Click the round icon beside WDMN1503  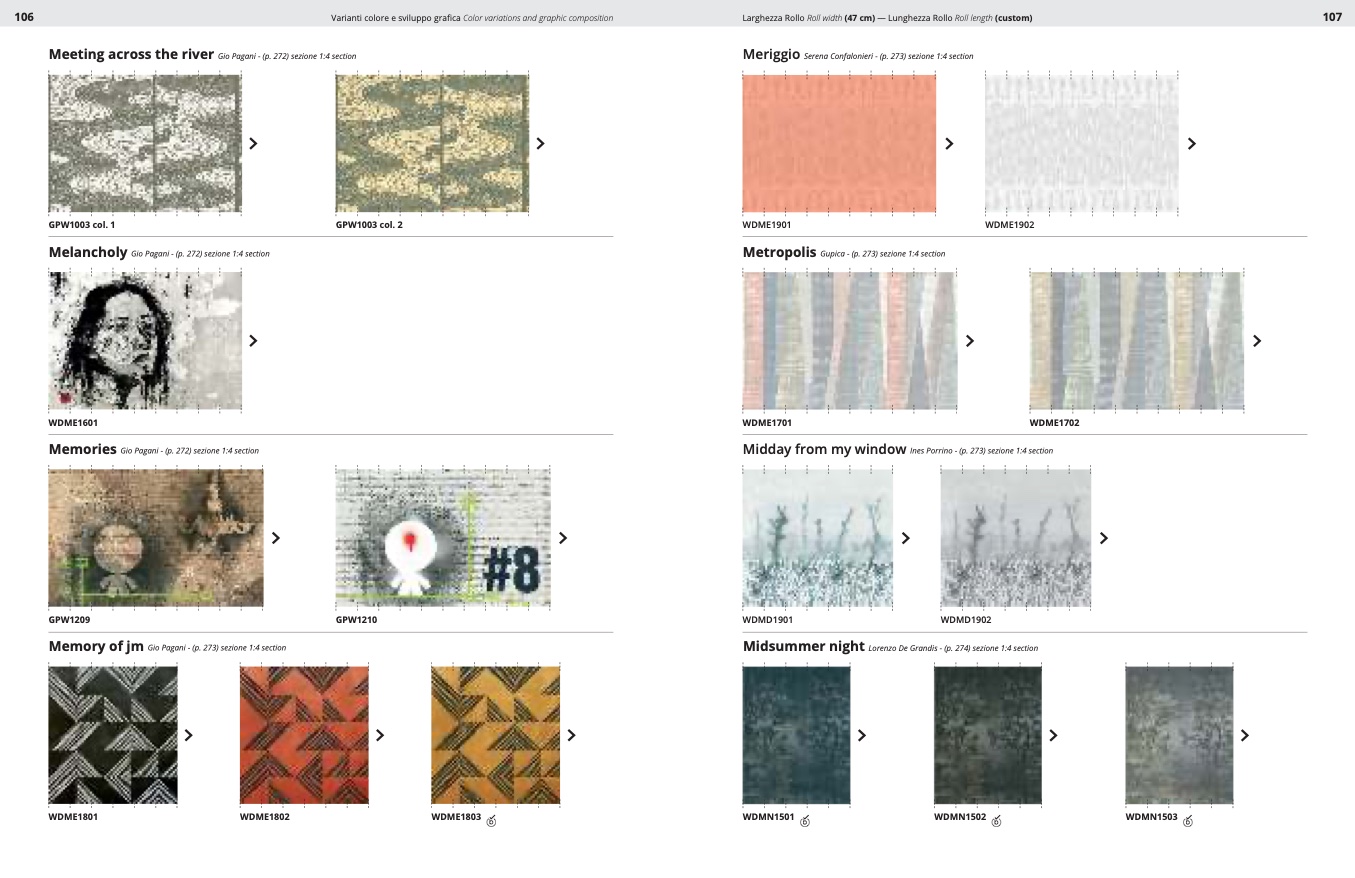(x=1188, y=821)
